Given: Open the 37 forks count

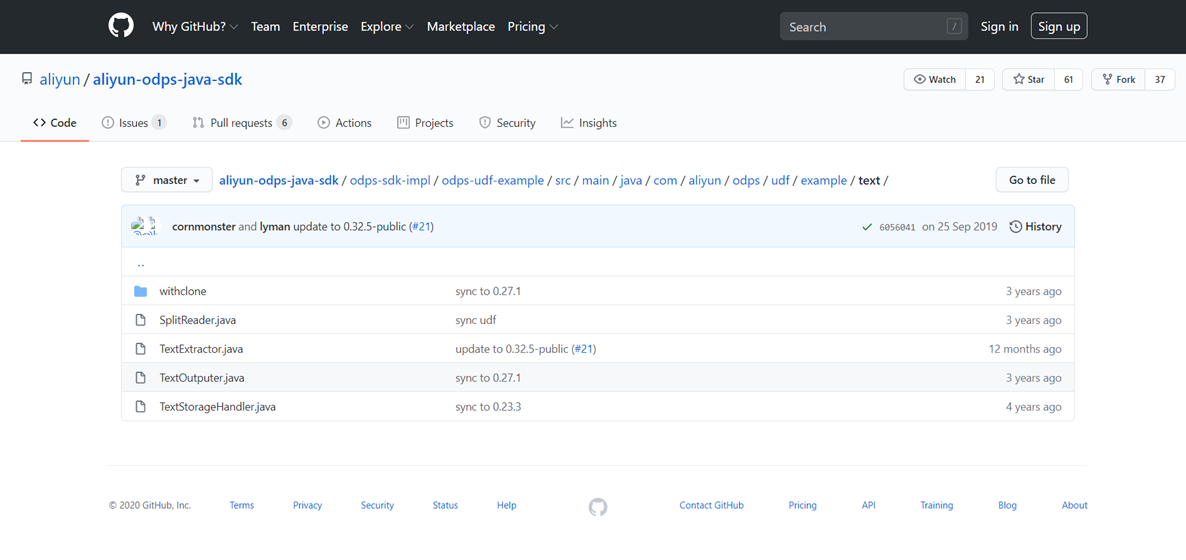Looking at the screenshot, I should point(1160,79).
